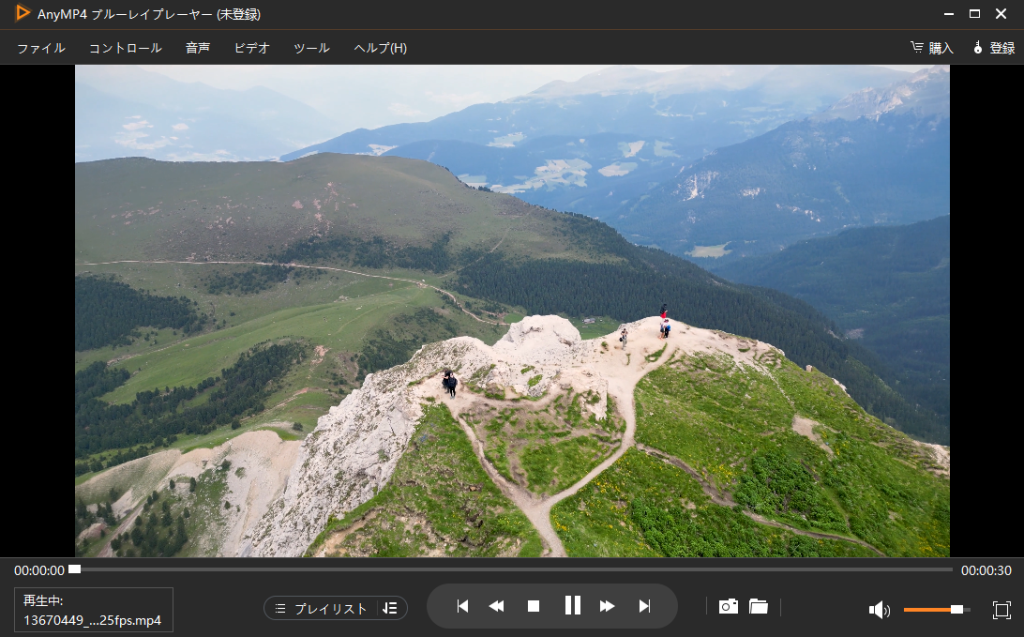The height and width of the screenshot is (637, 1024).
Task: Click the AnyMP4 orange logo icon
Action: (x=22, y=13)
